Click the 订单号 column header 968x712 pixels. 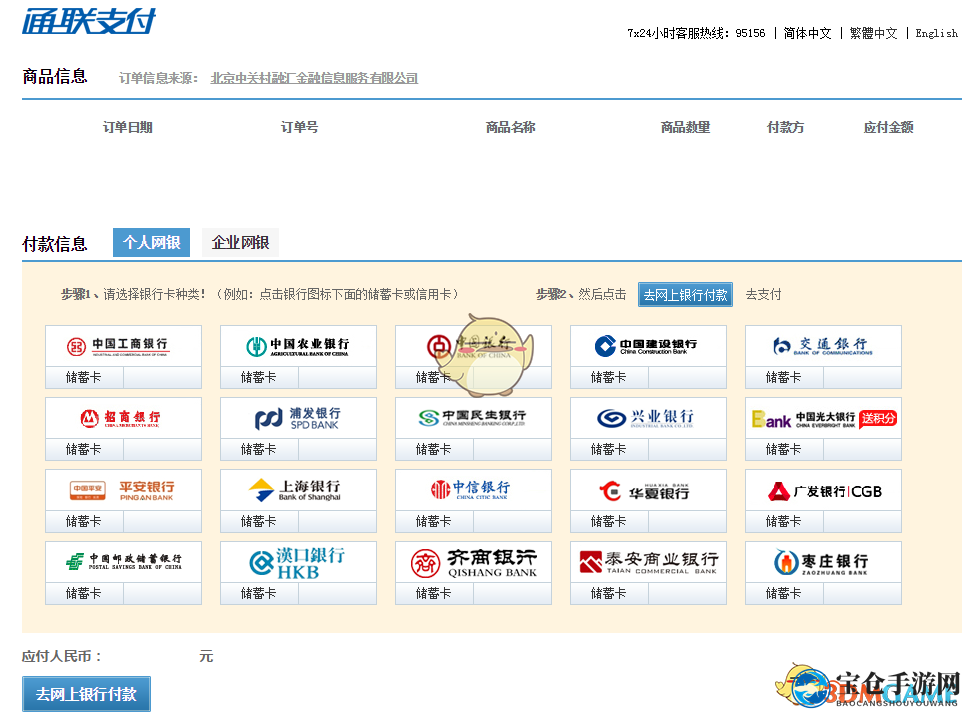(299, 127)
